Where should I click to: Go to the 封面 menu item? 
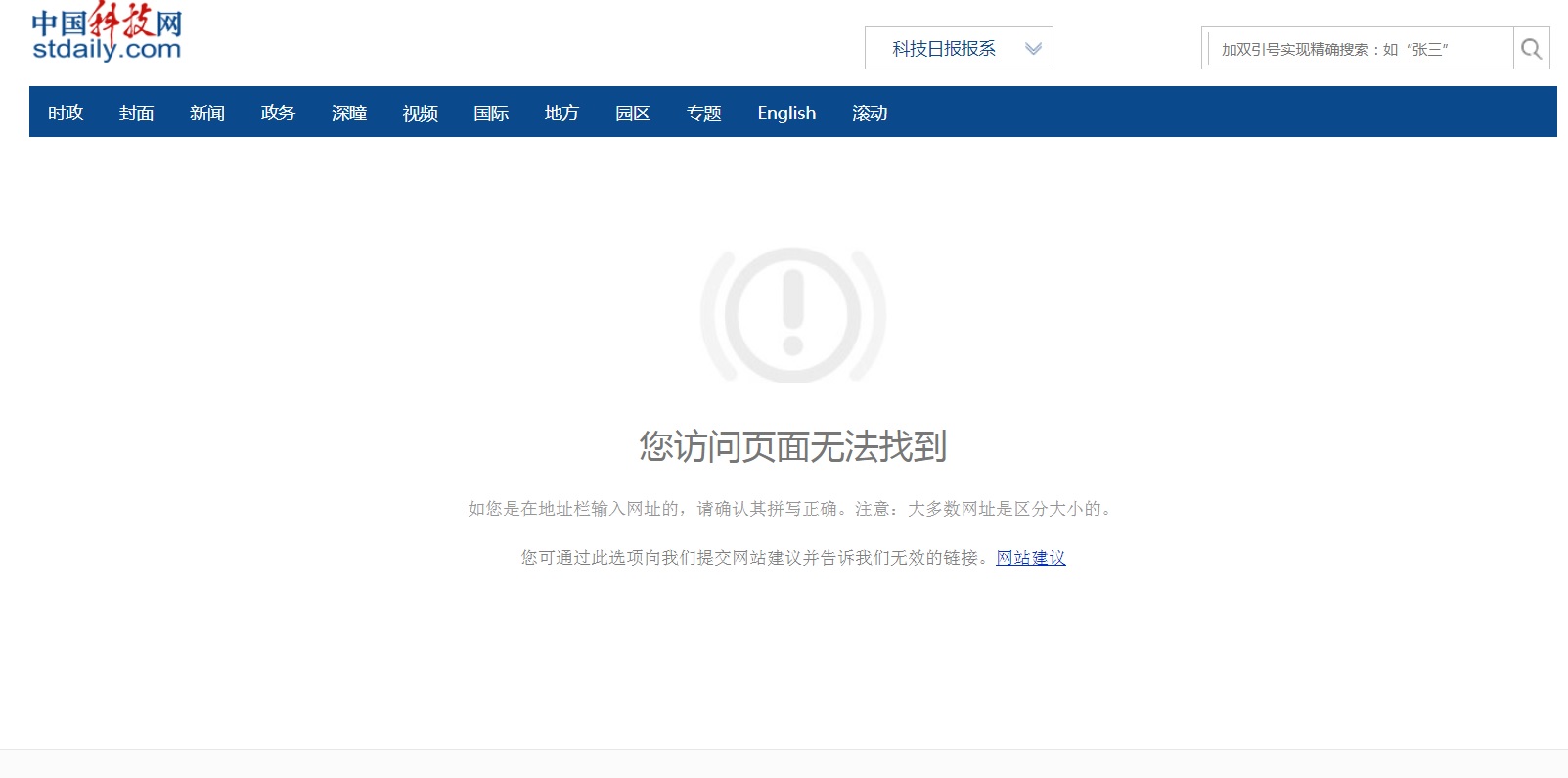(x=137, y=114)
